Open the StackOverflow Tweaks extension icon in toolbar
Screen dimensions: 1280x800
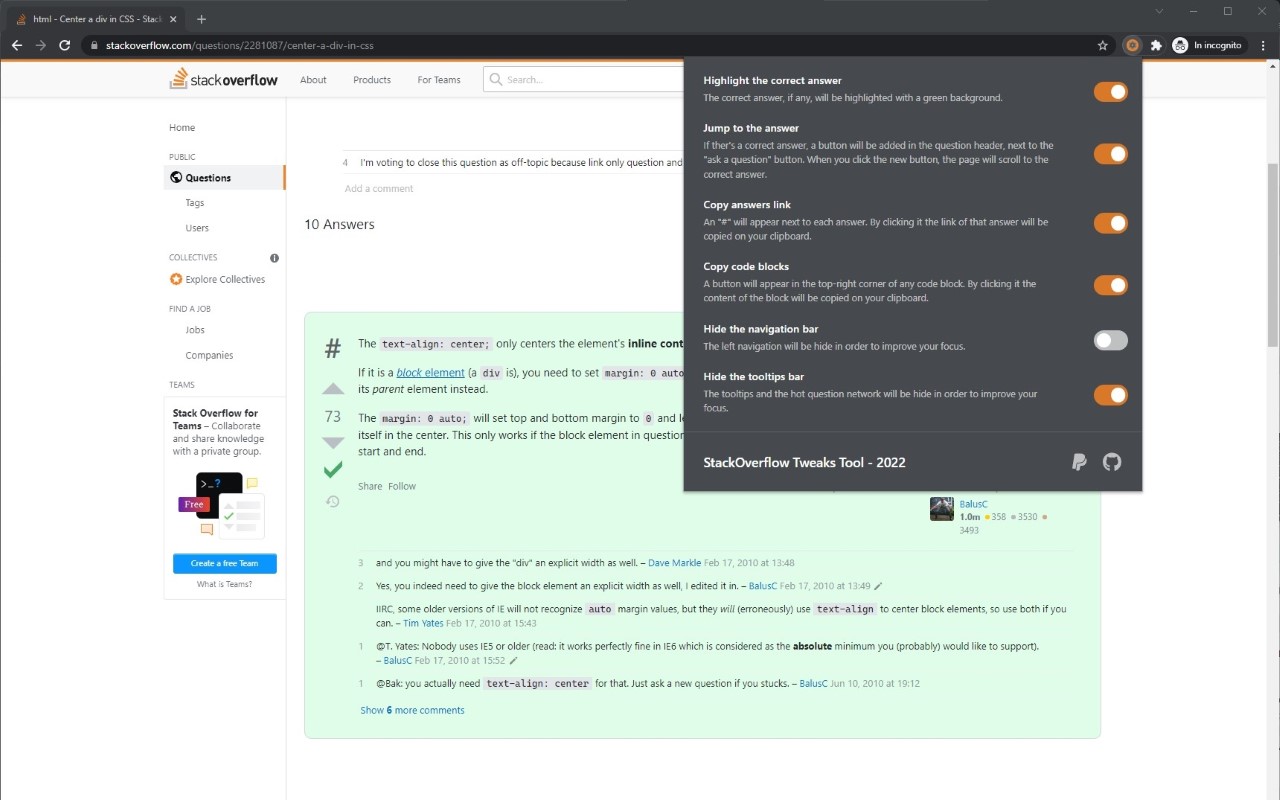1132,45
